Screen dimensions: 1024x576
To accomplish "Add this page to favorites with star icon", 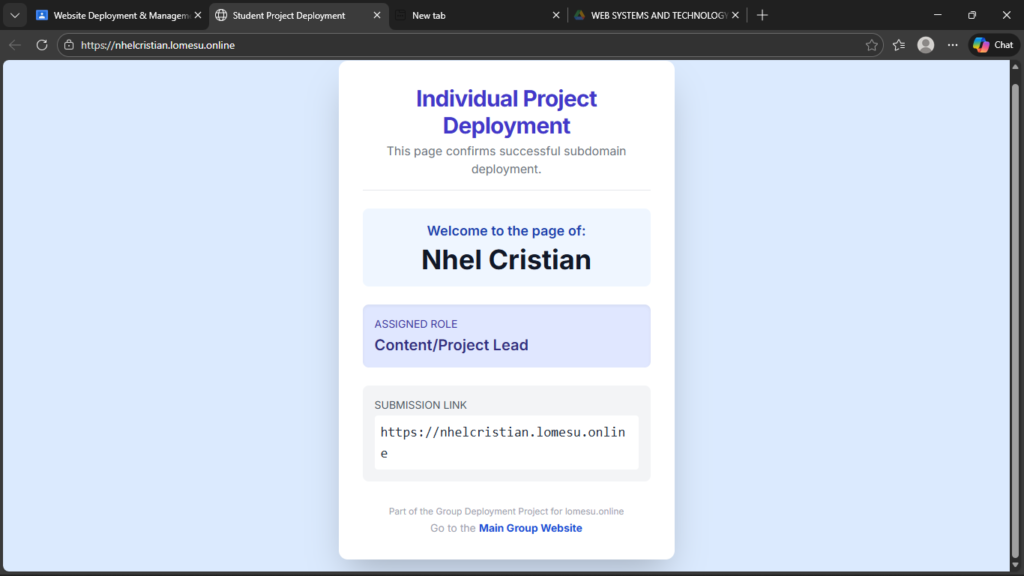I will click(871, 45).
